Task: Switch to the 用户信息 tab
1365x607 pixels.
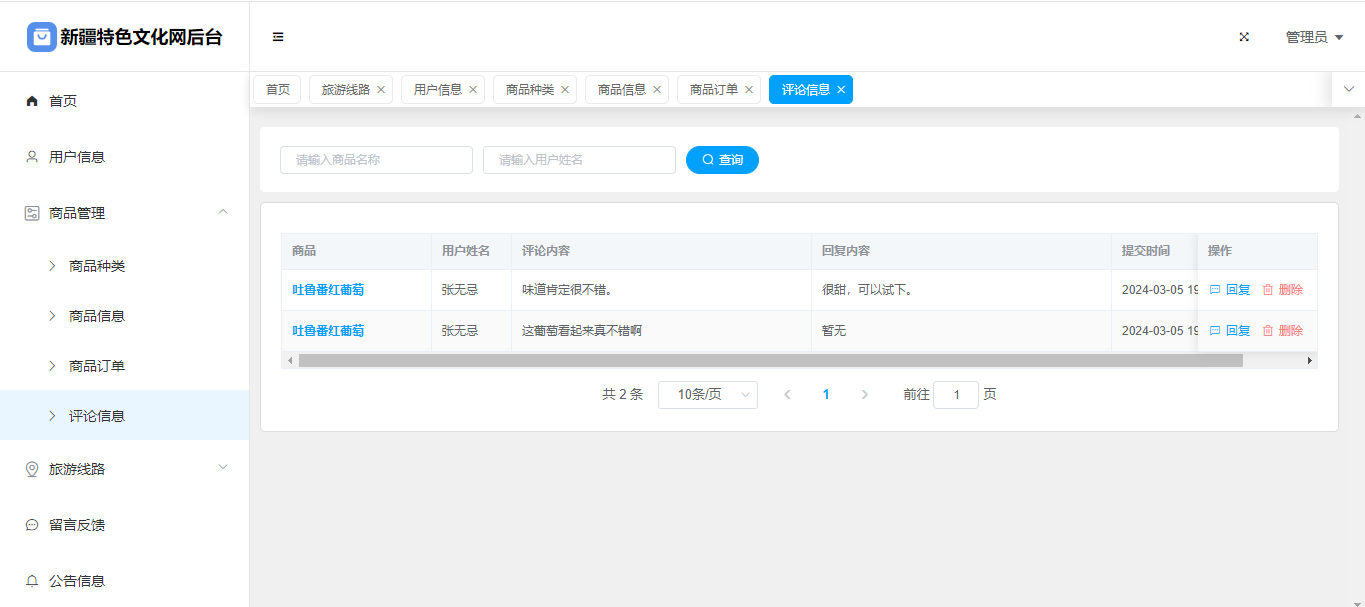Action: coord(437,90)
